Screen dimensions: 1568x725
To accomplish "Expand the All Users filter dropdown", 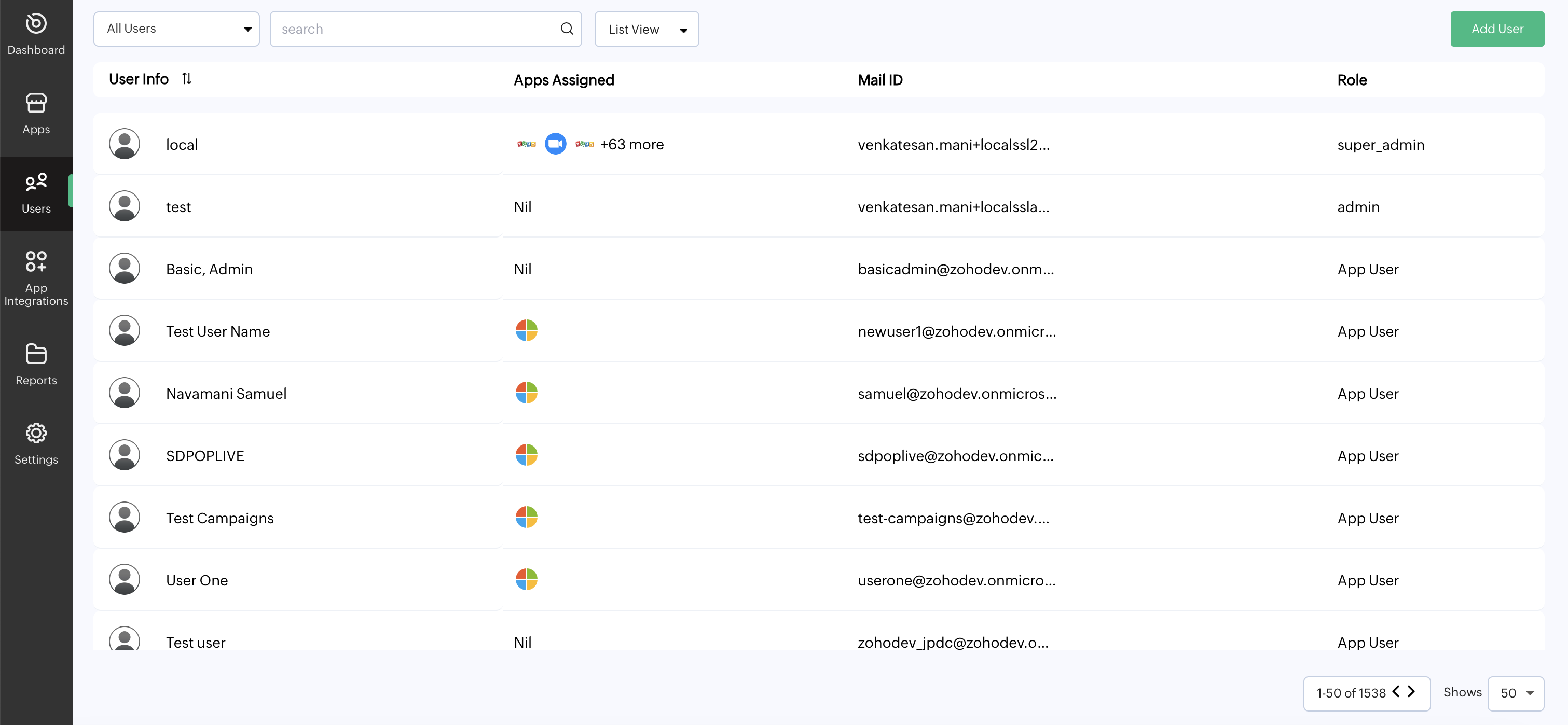I will pyautogui.click(x=176, y=29).
